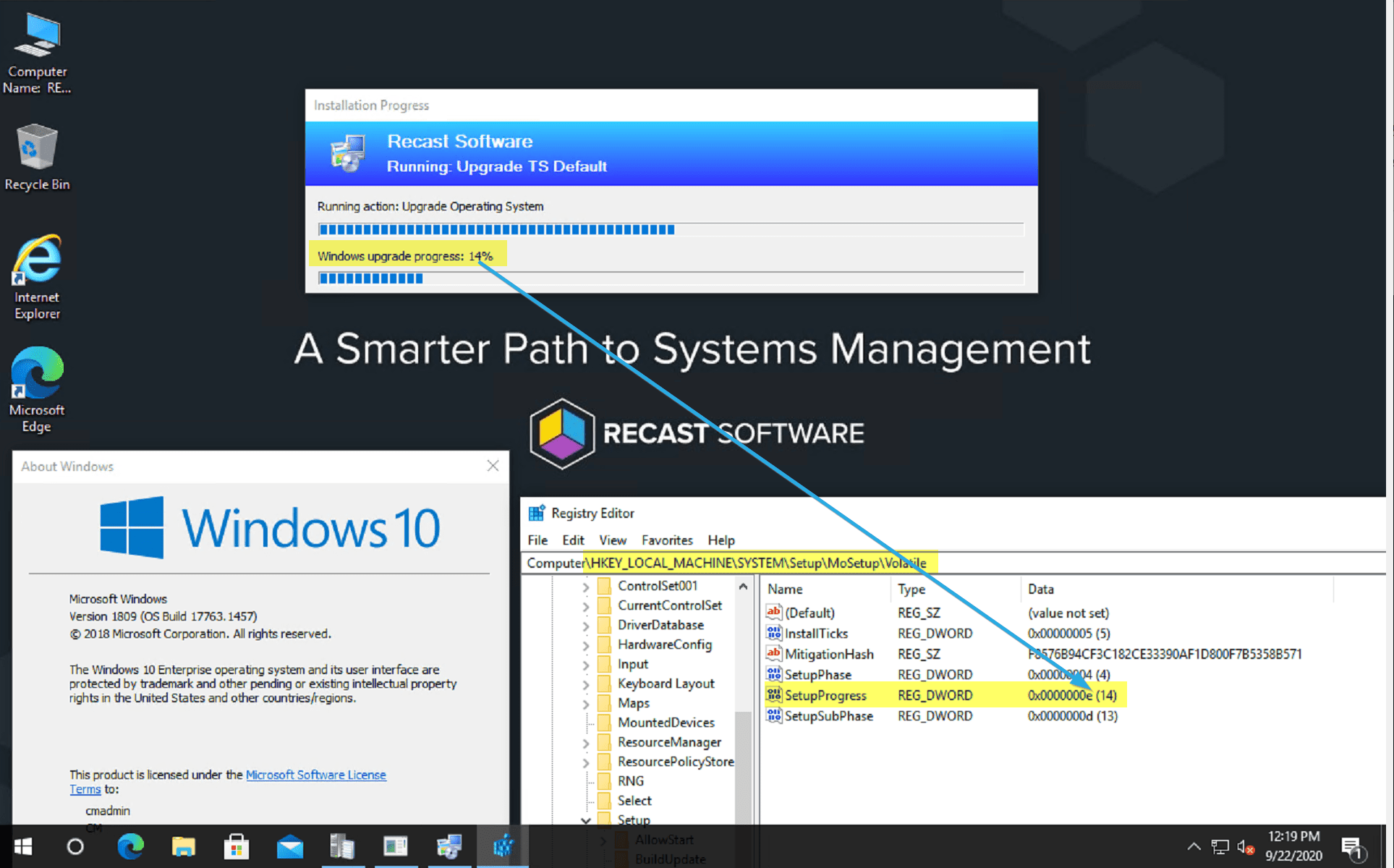This screenshot has height=868, width=1394.
Task: Collapse the Setup registry key
Action: pos(586,820)
